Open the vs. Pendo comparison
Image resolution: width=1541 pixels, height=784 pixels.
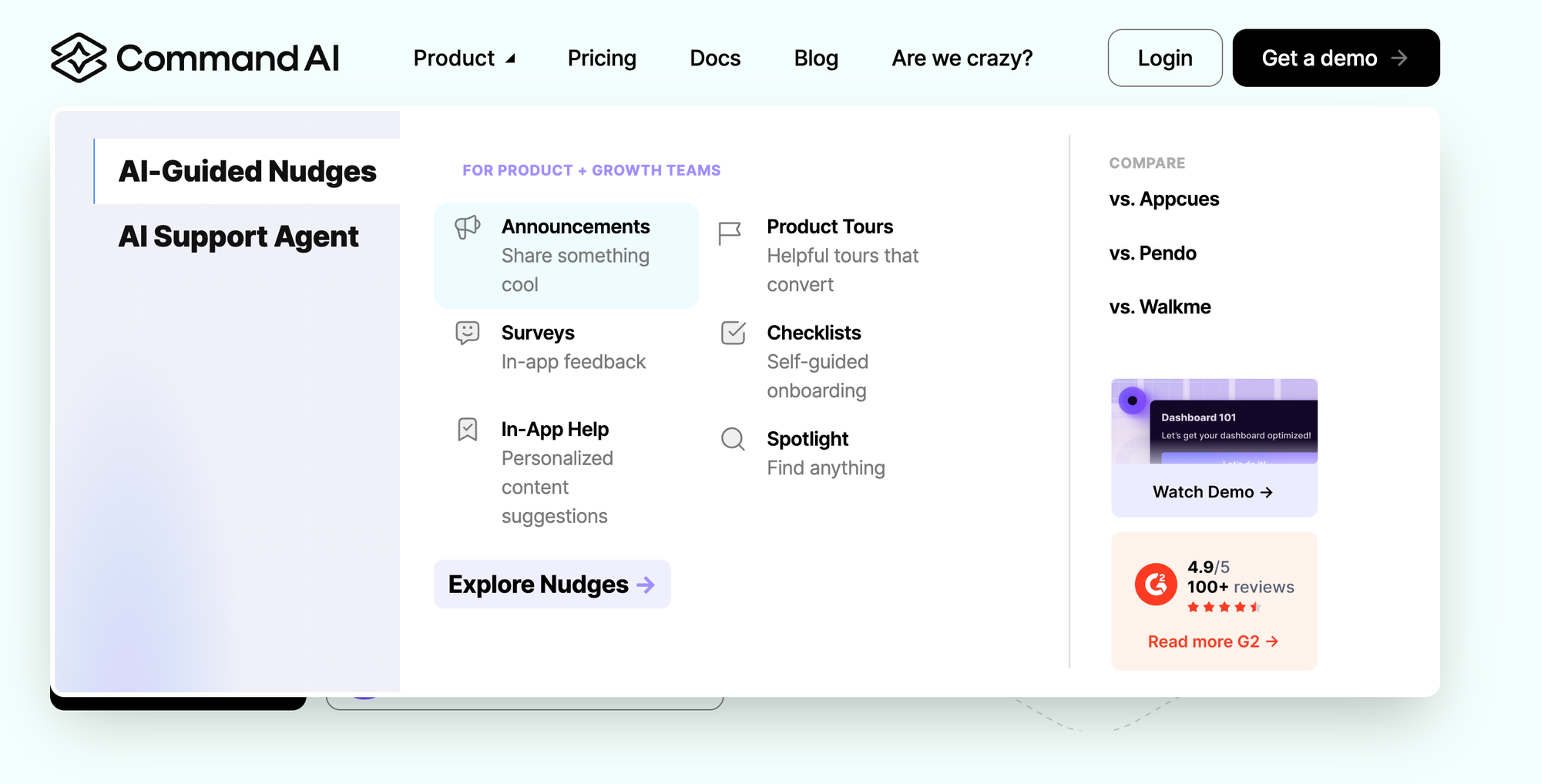1153,253
